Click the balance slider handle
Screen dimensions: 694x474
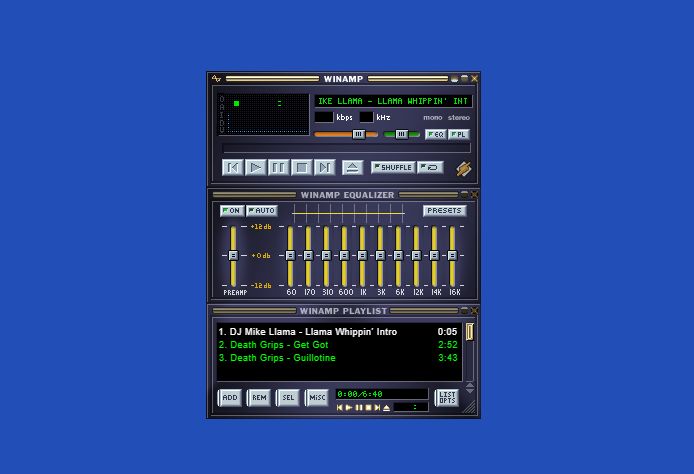[x=401, y=134]
